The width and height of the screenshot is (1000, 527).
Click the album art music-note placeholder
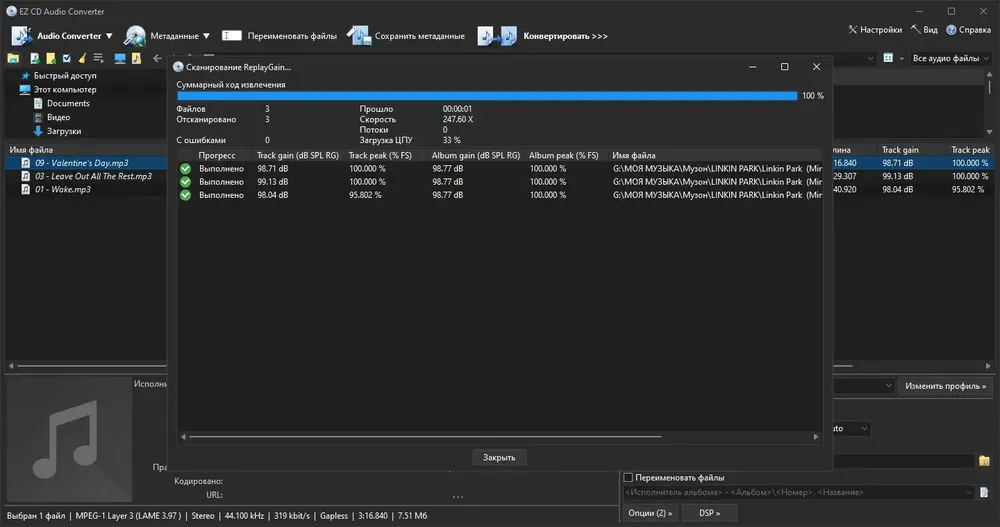[69, 439]
